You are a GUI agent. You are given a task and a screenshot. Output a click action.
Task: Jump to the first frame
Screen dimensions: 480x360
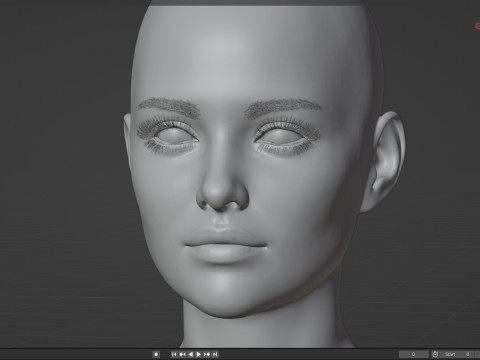[x=174, y=354]
